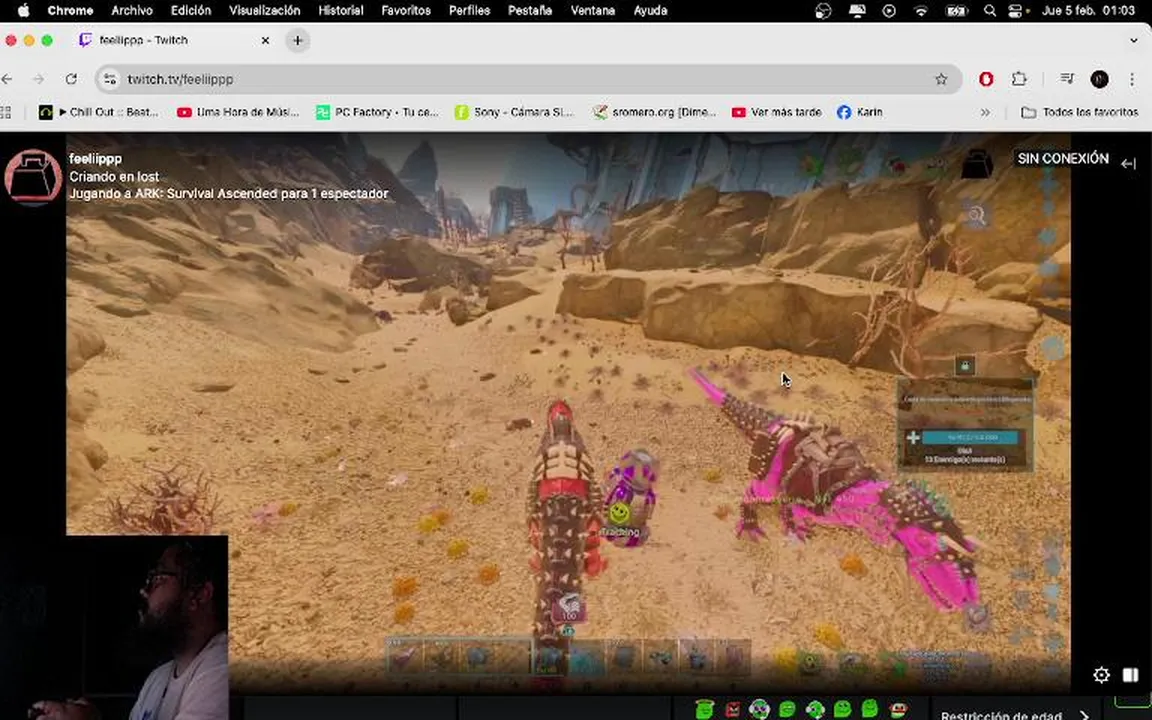The width and height of the screenshot is (1152, 720).
Task: Open the Chrome profile avatar
Action: click(1099, 79)
